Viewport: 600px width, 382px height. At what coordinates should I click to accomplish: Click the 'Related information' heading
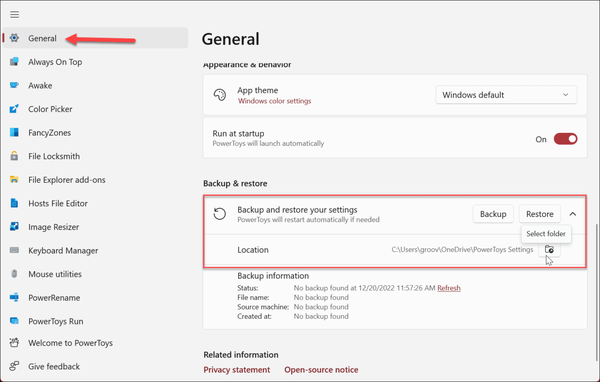[241, 354]
